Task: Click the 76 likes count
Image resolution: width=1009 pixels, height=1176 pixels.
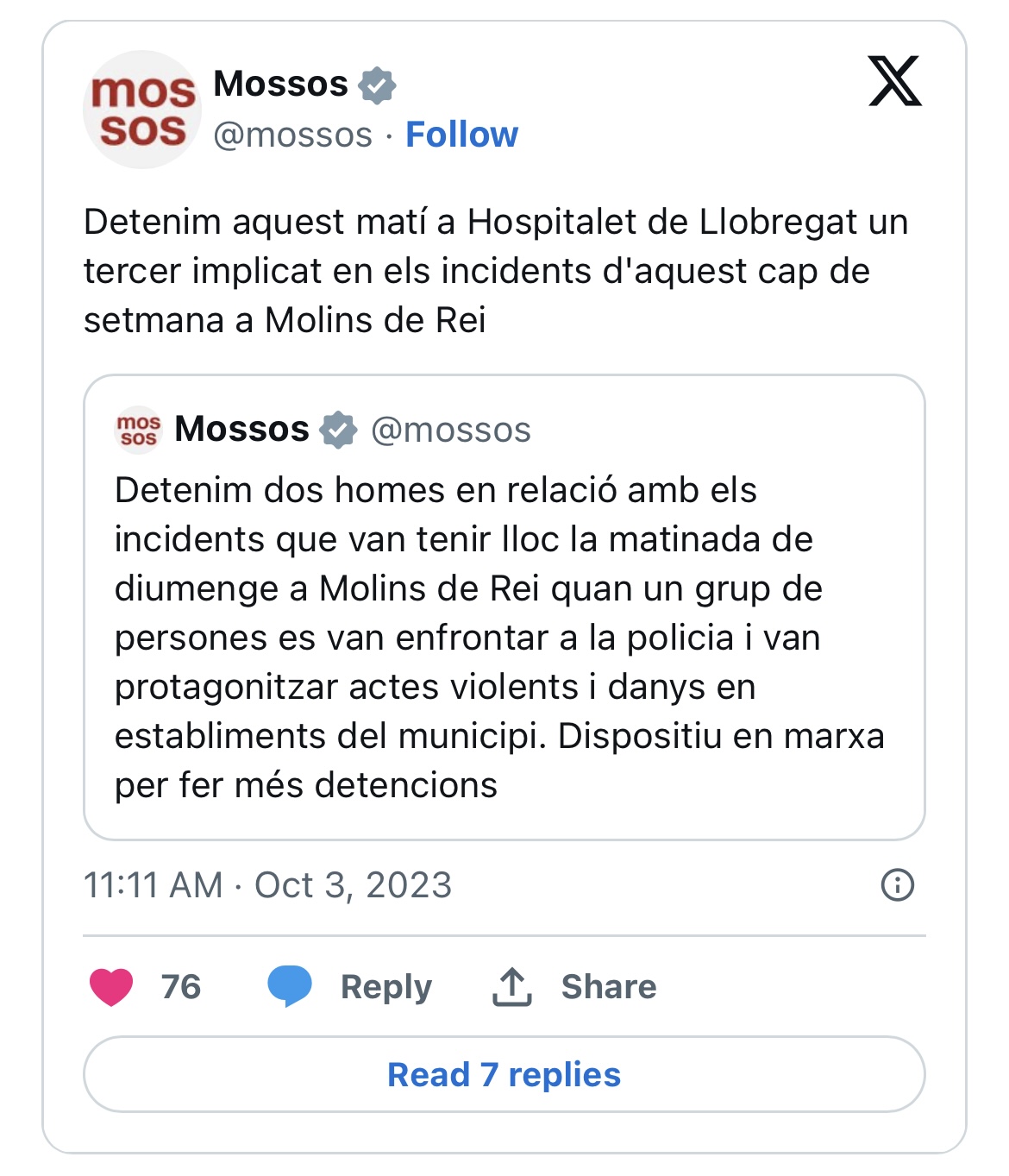Action: coord(181,987)
